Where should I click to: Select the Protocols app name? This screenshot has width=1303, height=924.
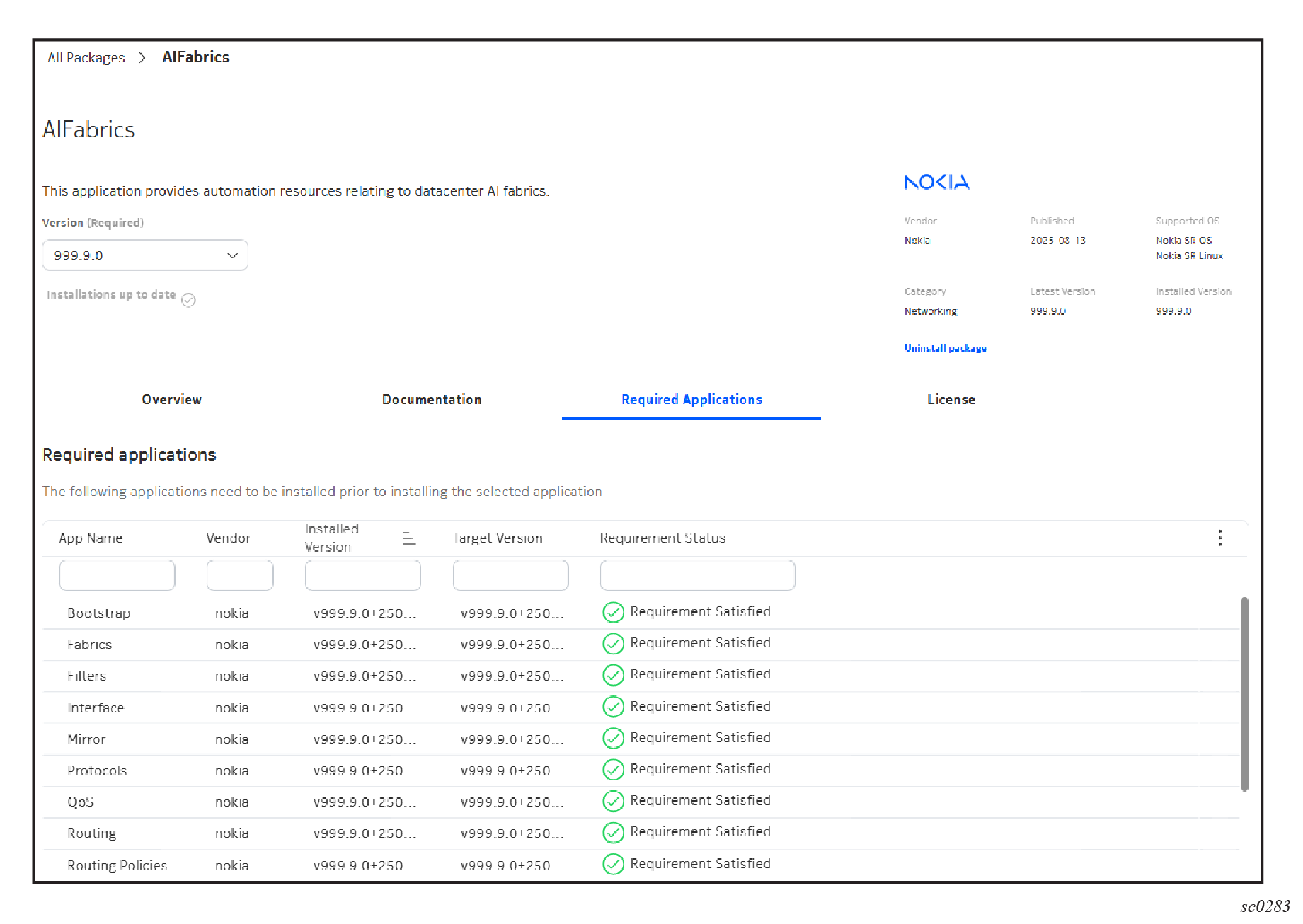pyautogui.click(x=97, y=770)
